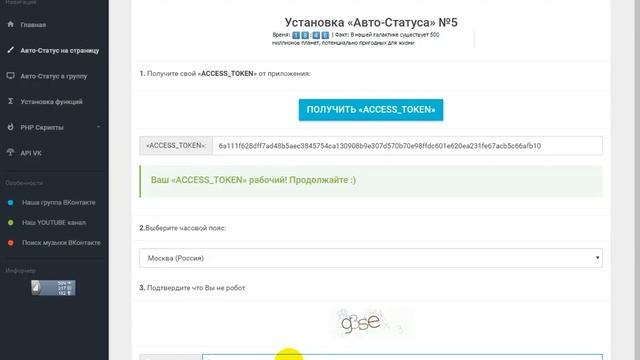640x360 pixels.
Task: Click the text Ваш «ACCESS_TOKEN» рабочий! Продолжайте
Action: [x=253, y=180]
